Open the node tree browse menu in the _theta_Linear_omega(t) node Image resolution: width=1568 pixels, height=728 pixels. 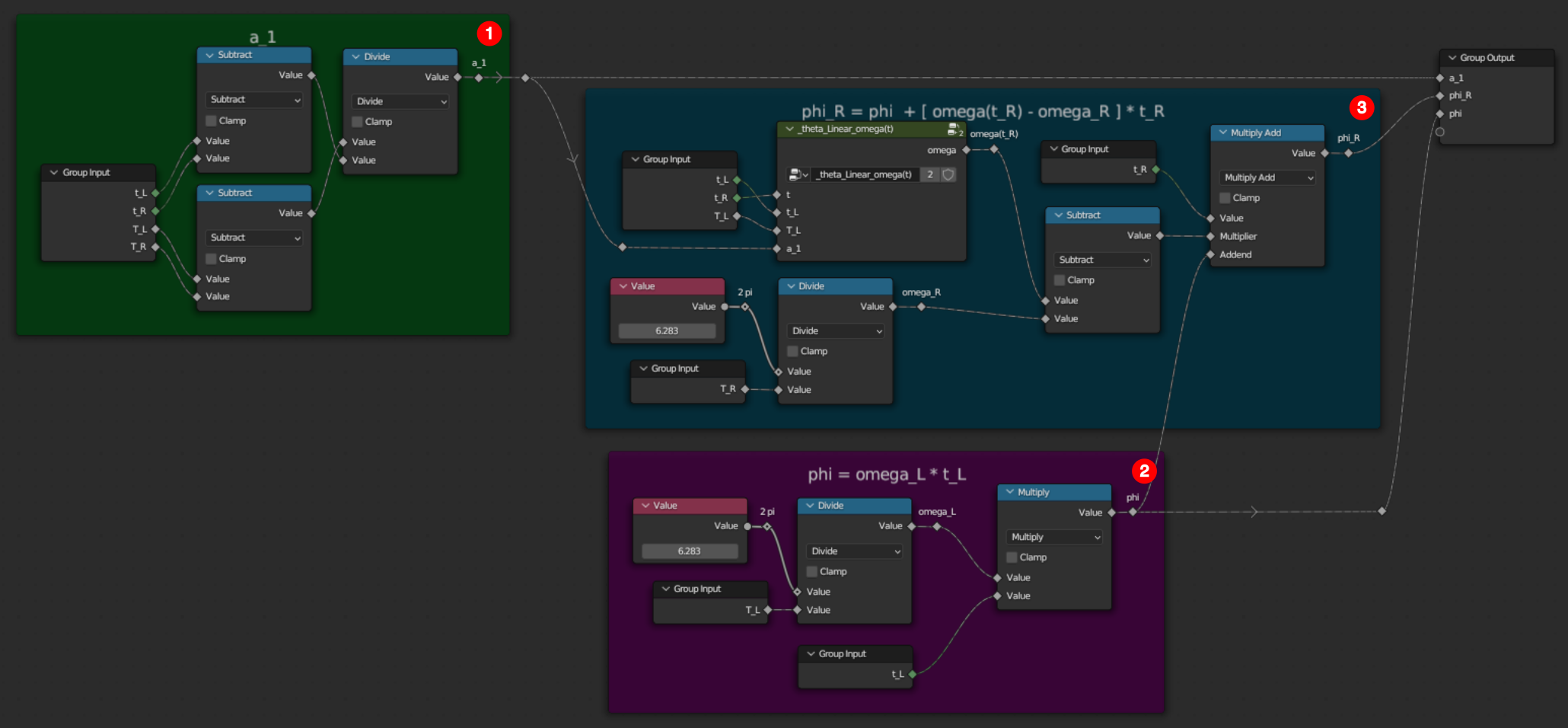tap(798, 174)
